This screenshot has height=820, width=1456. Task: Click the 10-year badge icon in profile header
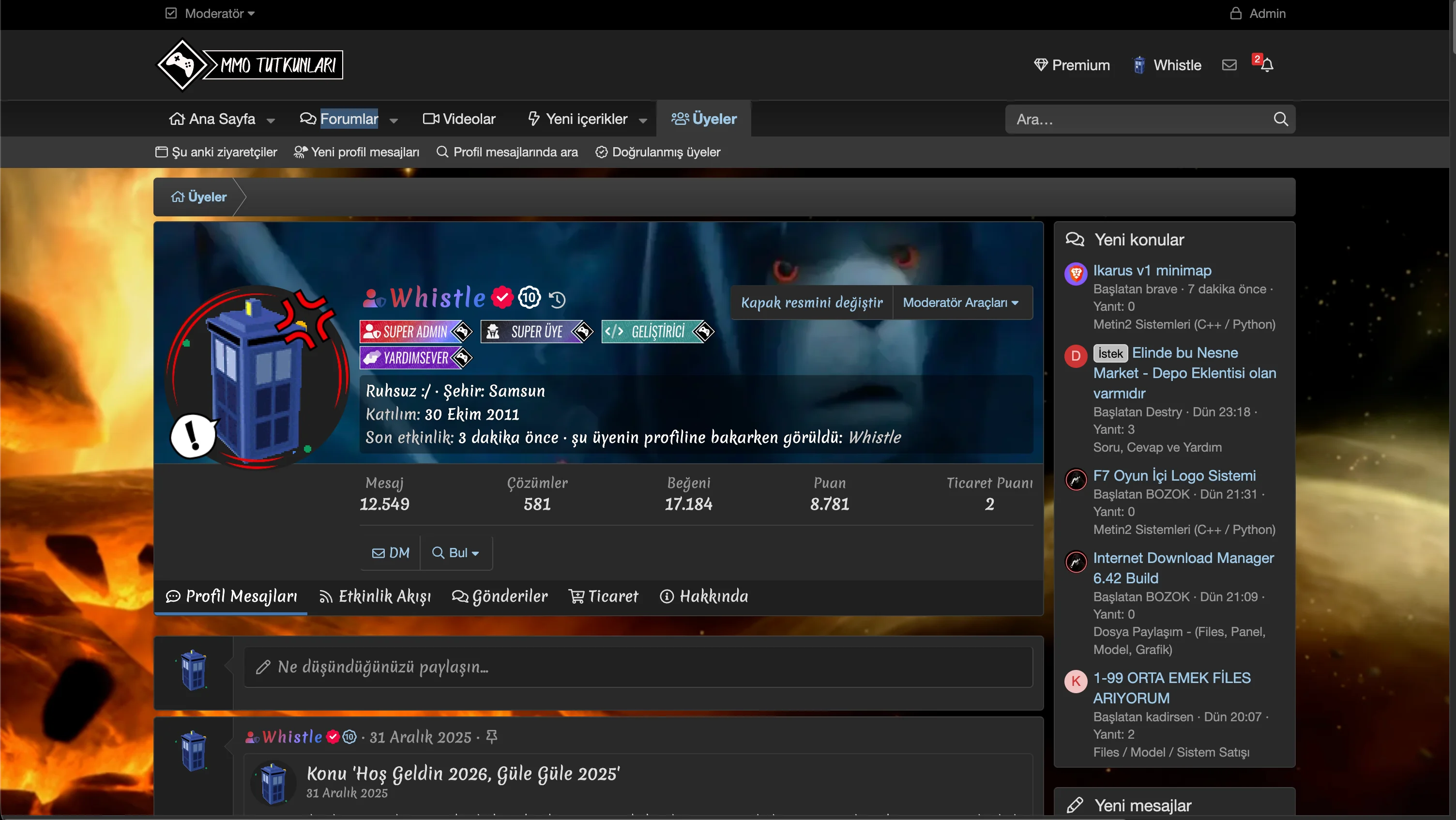click(x=530, y=297)
